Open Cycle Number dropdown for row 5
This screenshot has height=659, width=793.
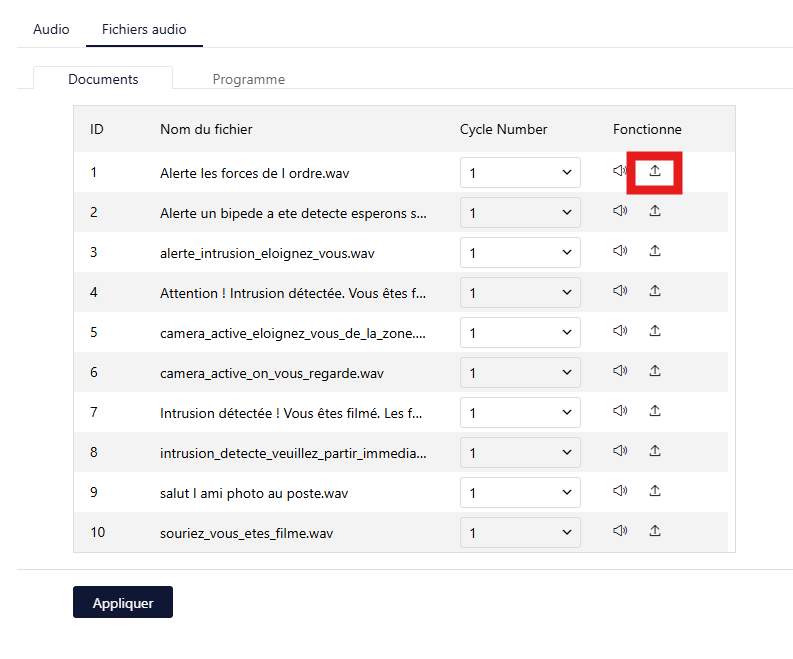520,332
